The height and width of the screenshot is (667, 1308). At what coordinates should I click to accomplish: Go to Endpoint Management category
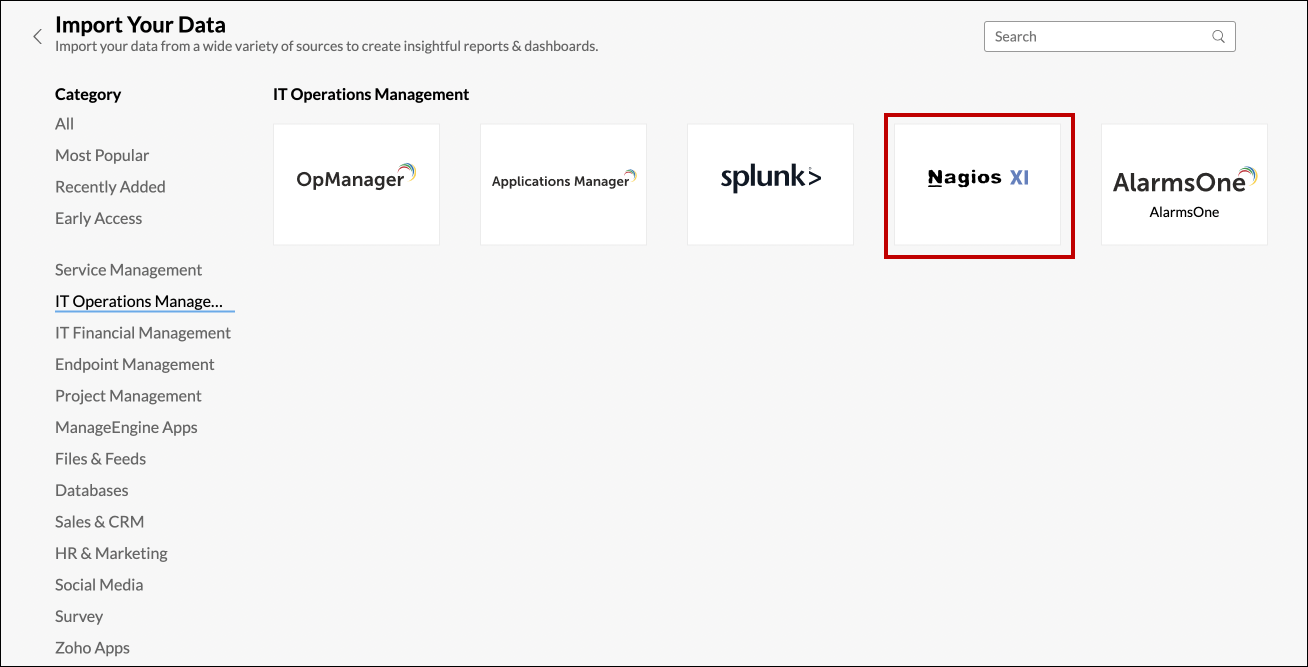[x=135, y=364]
